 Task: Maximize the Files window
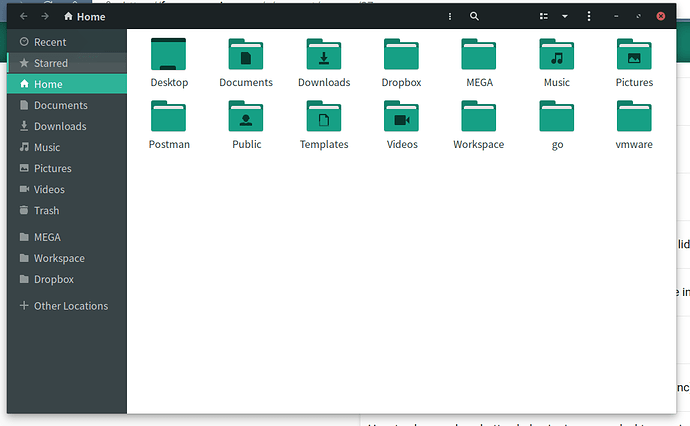[638, 16]
